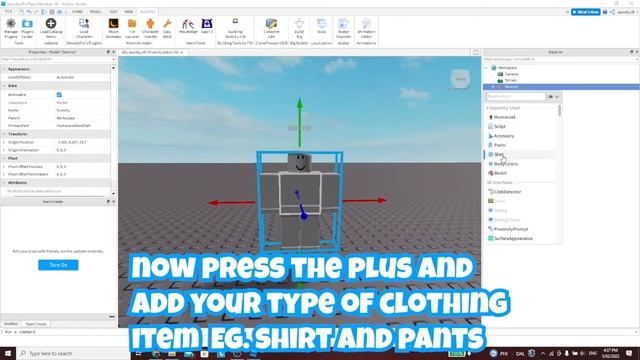Viewport: 640px width, 360px height.
Task: Click the red X-axis arrow on the right
Action: click(365, 200)
